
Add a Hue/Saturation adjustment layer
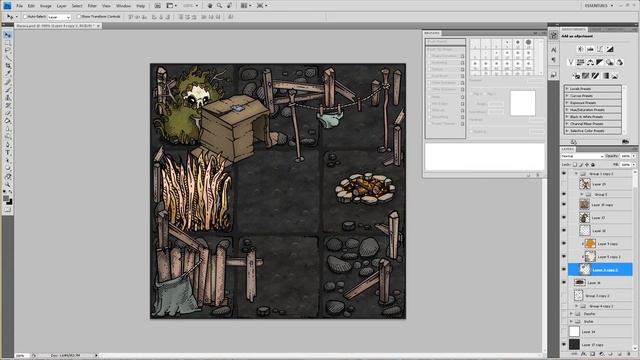(x=580, y=62)
